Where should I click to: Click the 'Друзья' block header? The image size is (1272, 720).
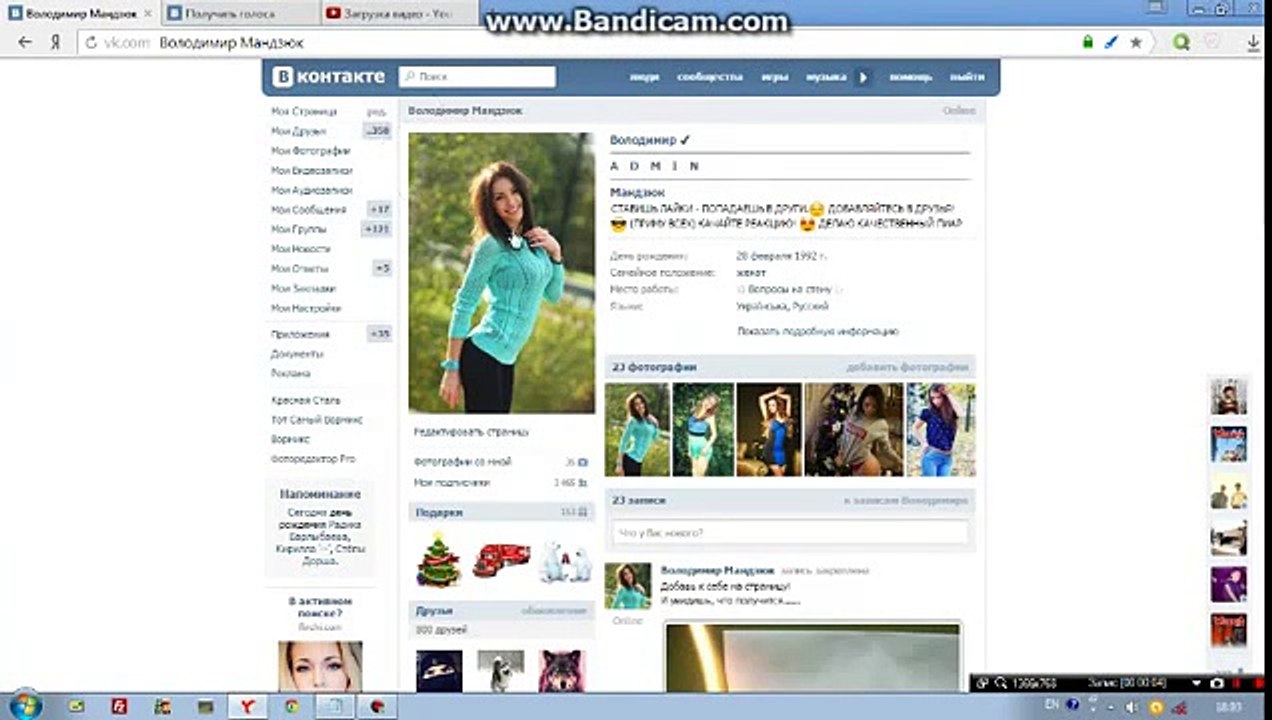tap(501, 610)
